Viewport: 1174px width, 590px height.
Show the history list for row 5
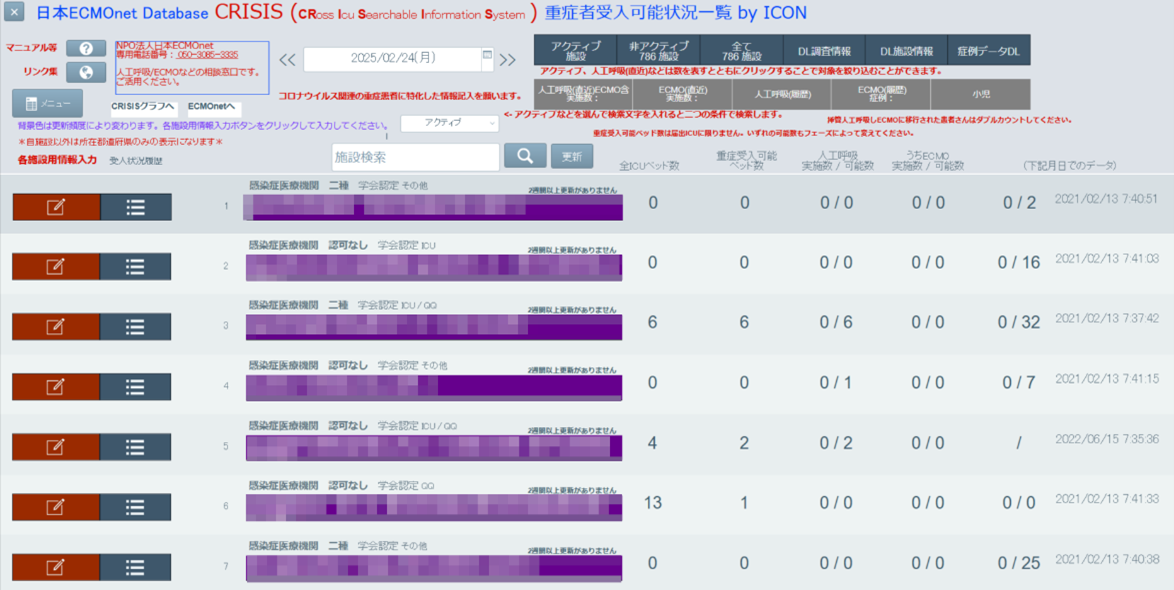pyautogui.click(x=136, y=447)
